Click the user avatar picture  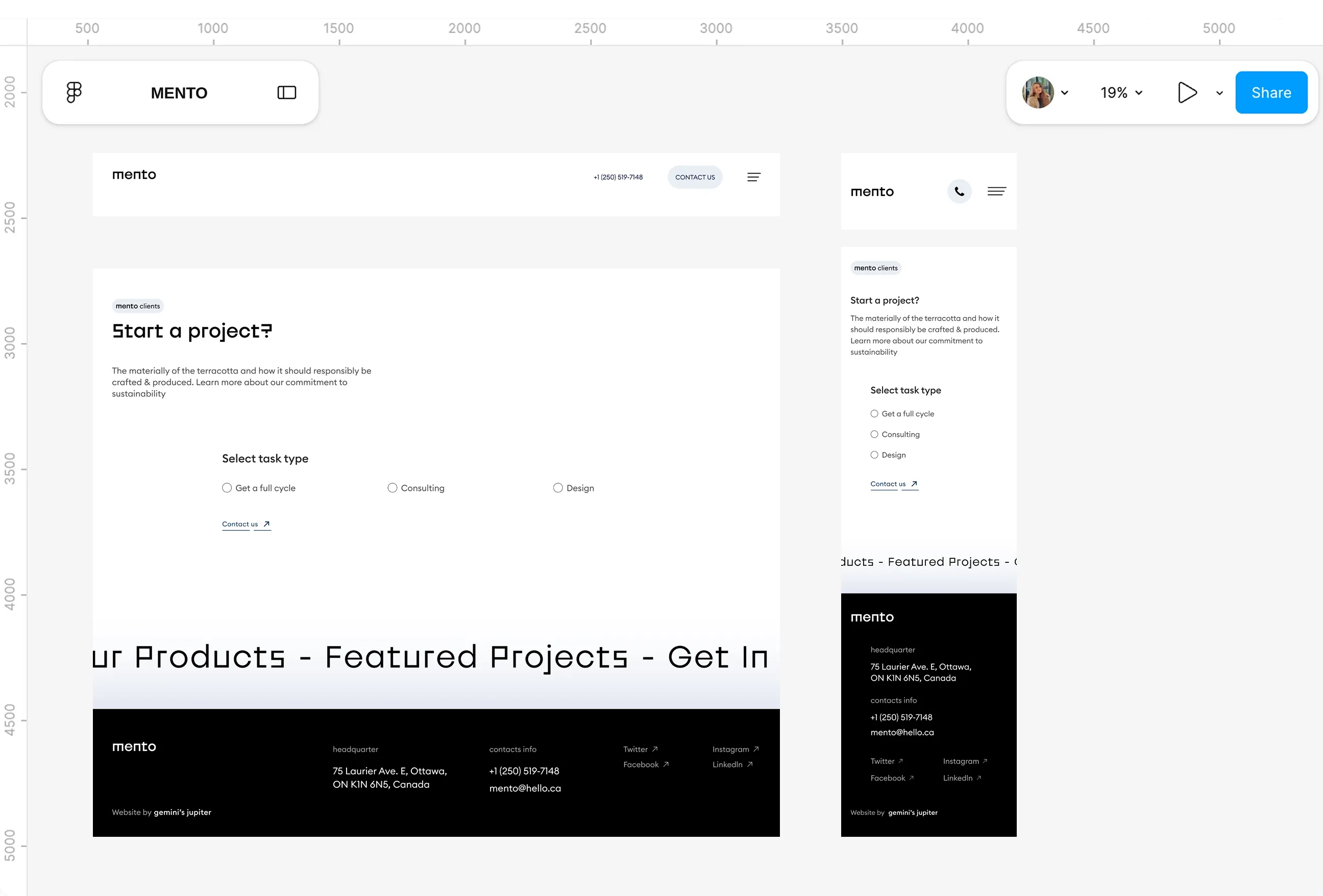pyautogui.click(x=1038, y=92)
